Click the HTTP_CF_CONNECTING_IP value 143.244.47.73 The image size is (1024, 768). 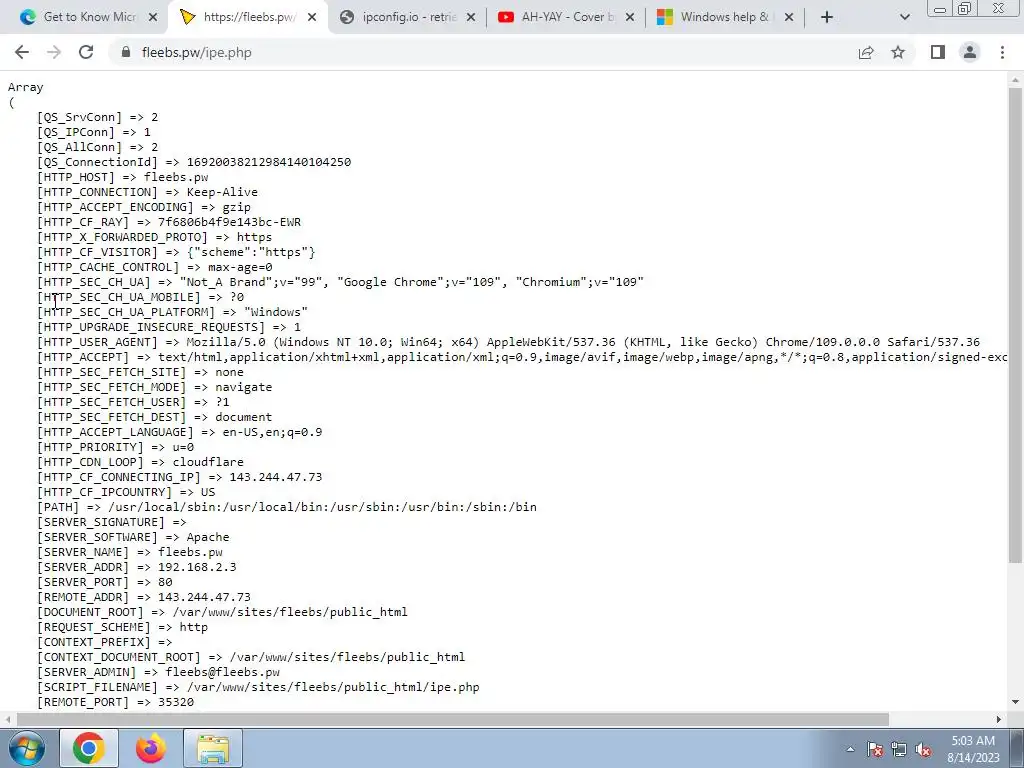pyautogui.click(x=276, y=477)
